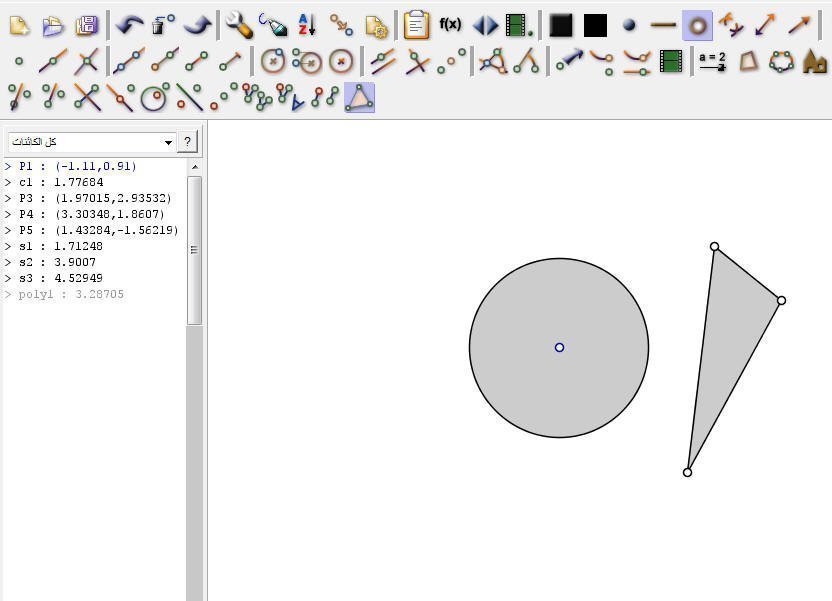Click the clipboard comment icon
This screenshot has width=832, height=601.
pyautogui.click(x=417, y=25)
